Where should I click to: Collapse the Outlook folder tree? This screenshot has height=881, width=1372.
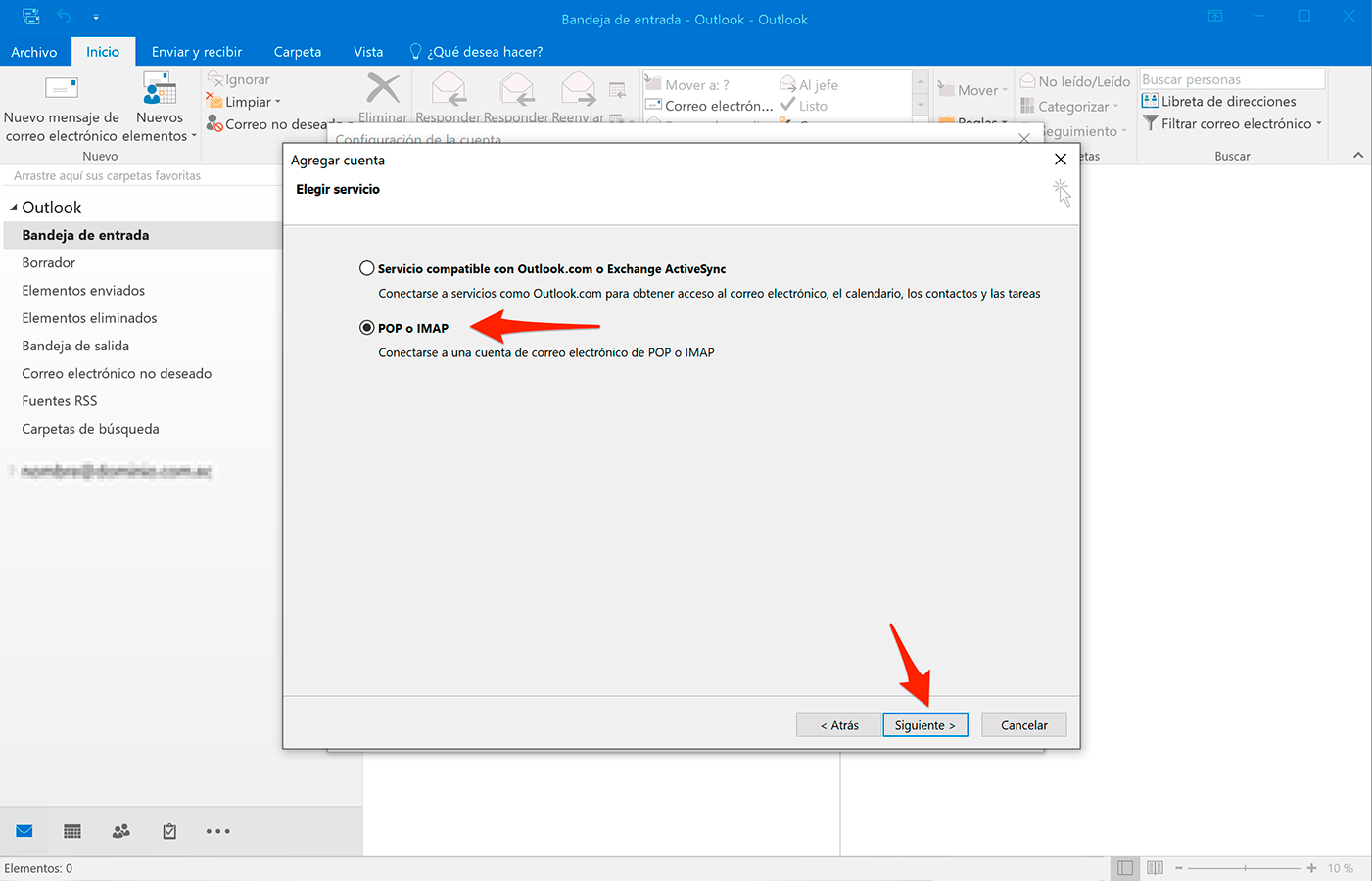(13, 207)
